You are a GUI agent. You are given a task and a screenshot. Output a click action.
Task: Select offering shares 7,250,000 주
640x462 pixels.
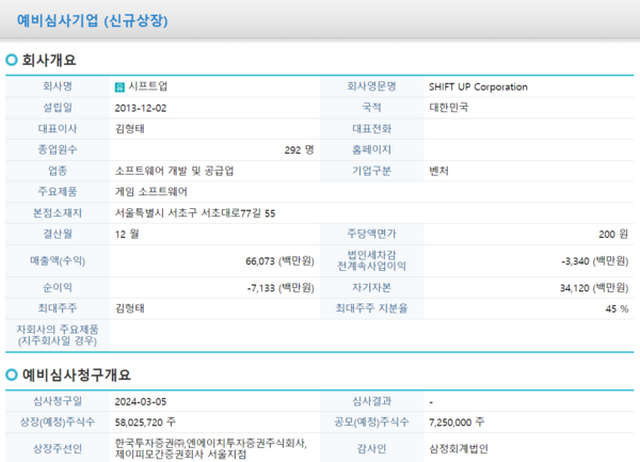tap(456, 422)
